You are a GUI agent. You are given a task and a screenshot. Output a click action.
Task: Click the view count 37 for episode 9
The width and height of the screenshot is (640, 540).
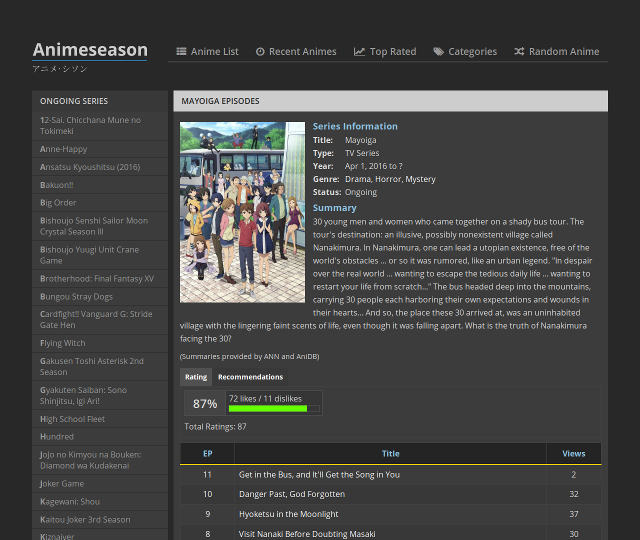(573, 514)
